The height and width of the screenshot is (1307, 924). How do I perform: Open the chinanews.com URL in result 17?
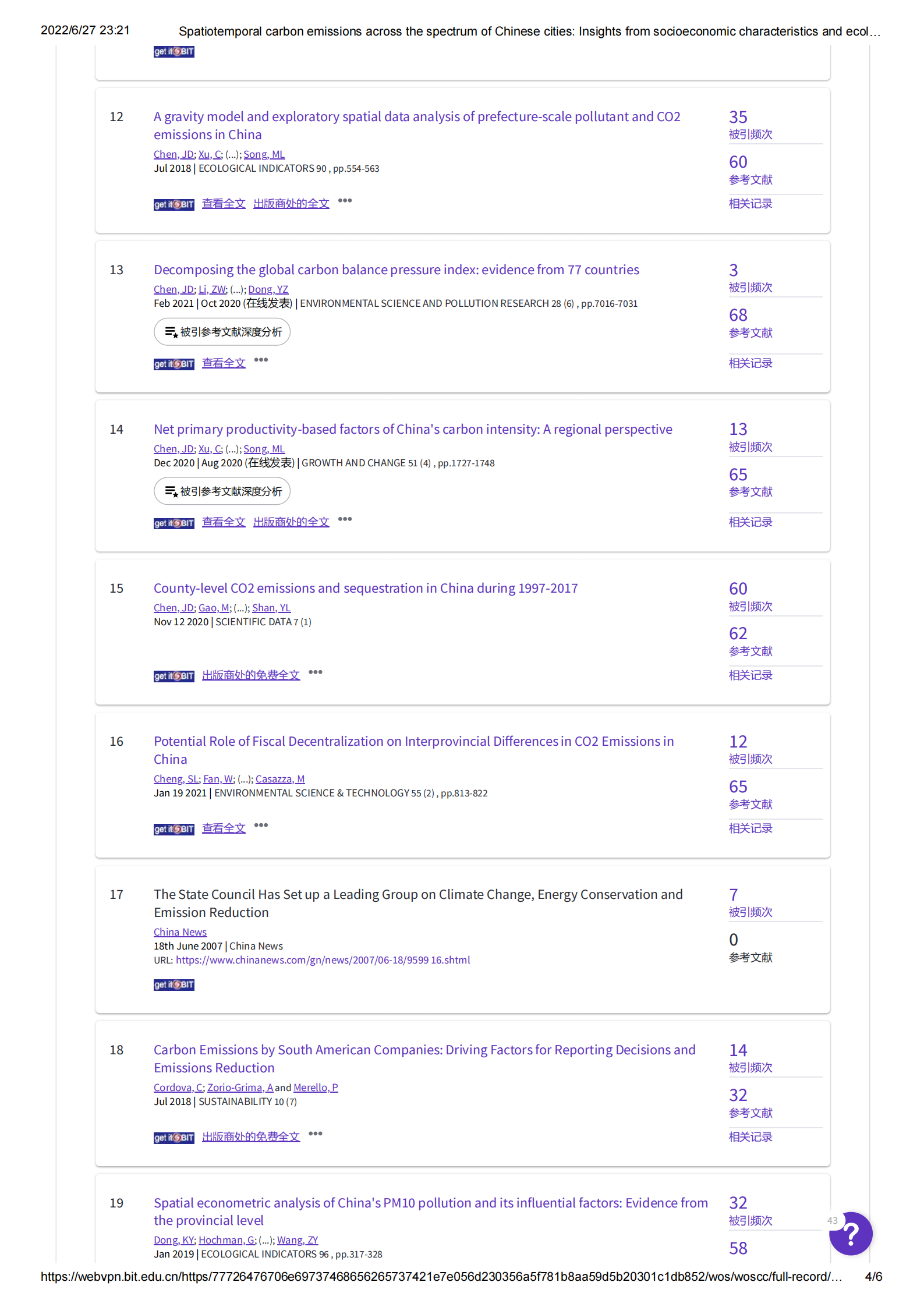(323, 960)
